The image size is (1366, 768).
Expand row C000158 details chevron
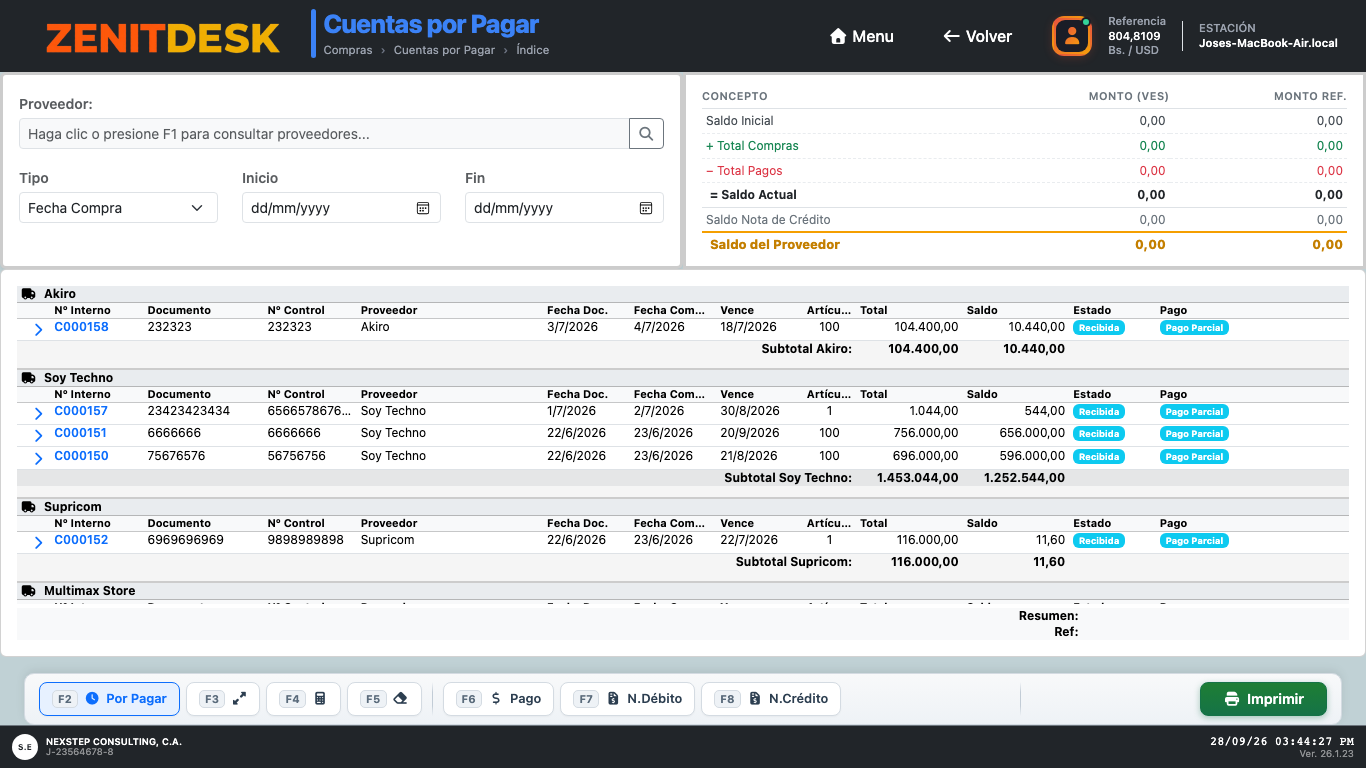point(38,329)
